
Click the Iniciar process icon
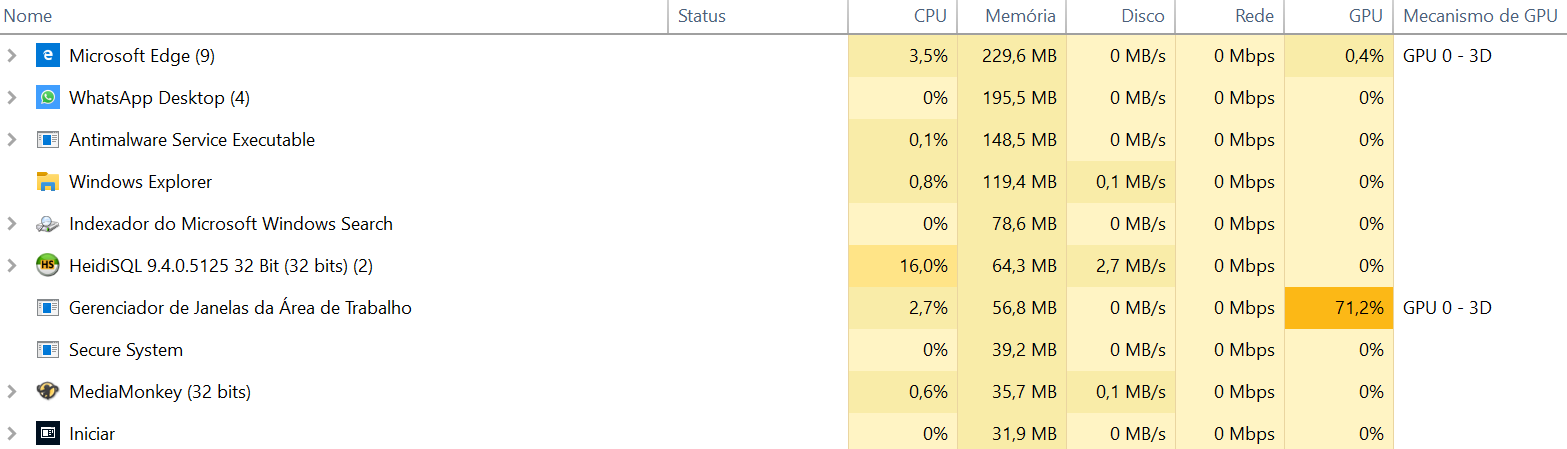(x=47, y=434)
